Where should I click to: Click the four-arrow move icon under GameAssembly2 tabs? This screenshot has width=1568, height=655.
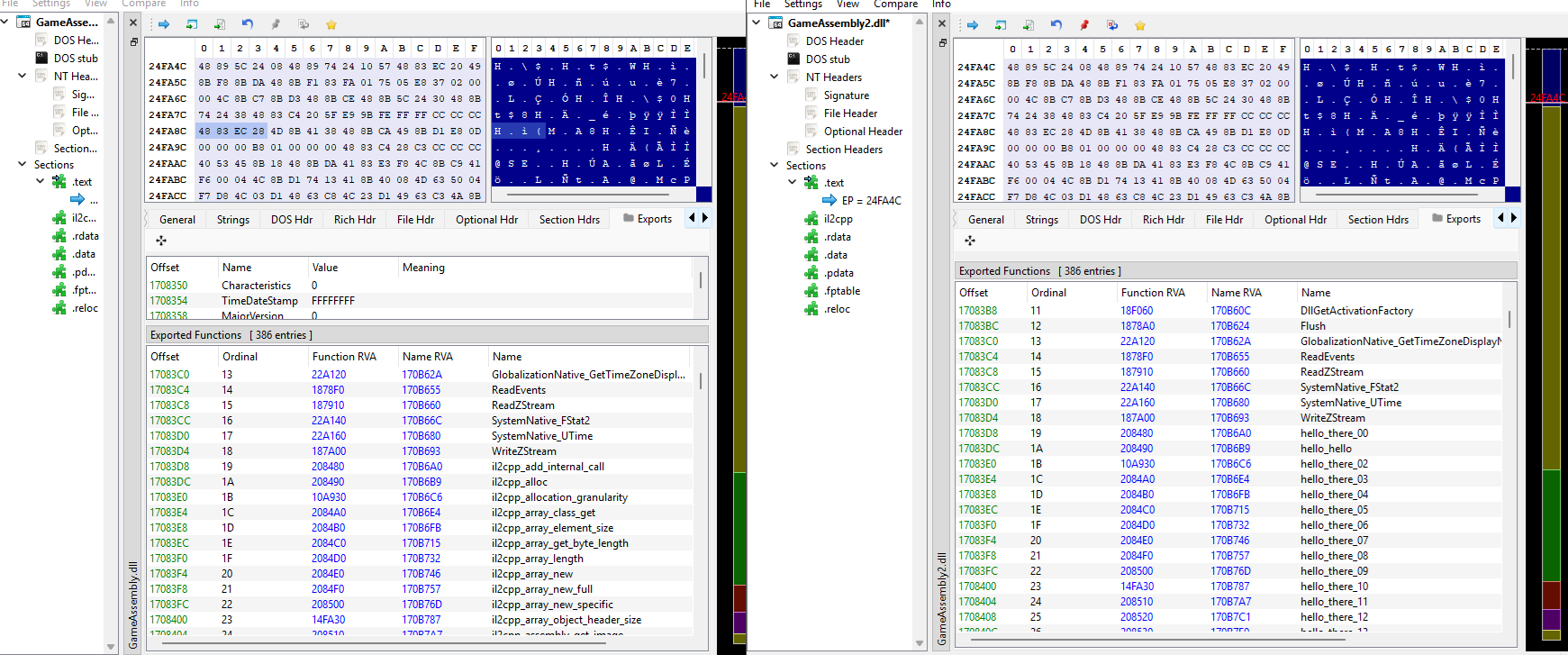pyautogui.click(x=970, y=241)
